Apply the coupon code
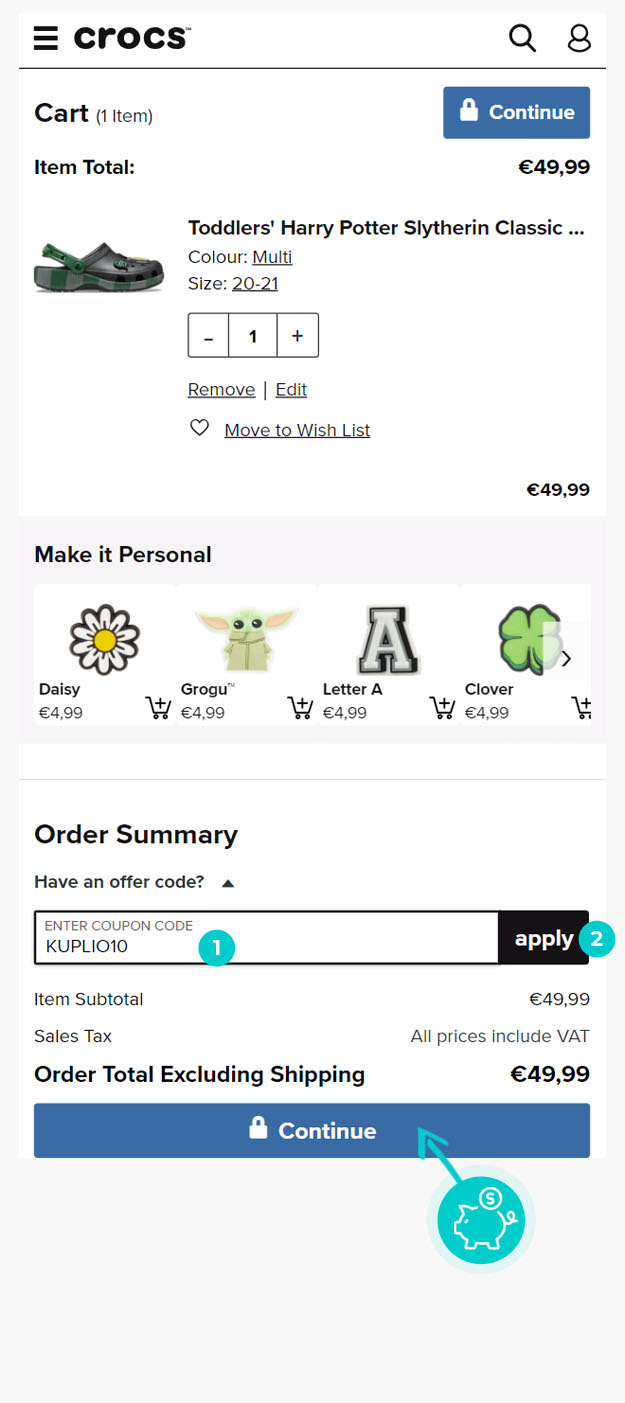This screenshot has width=625, height=1403. (543, 939)
